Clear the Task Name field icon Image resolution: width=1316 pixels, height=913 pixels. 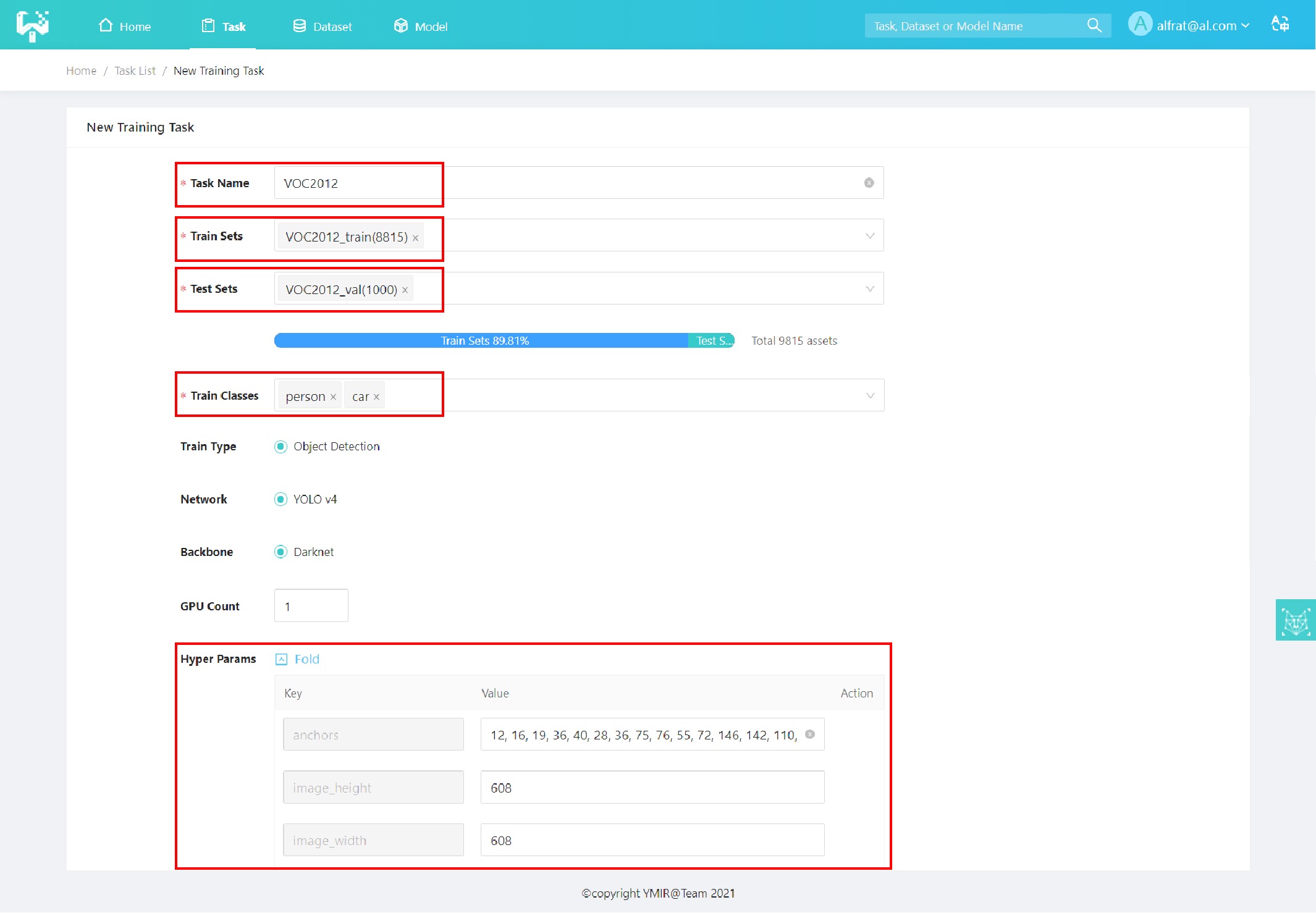pyautogui.click(x=869, y=183)
